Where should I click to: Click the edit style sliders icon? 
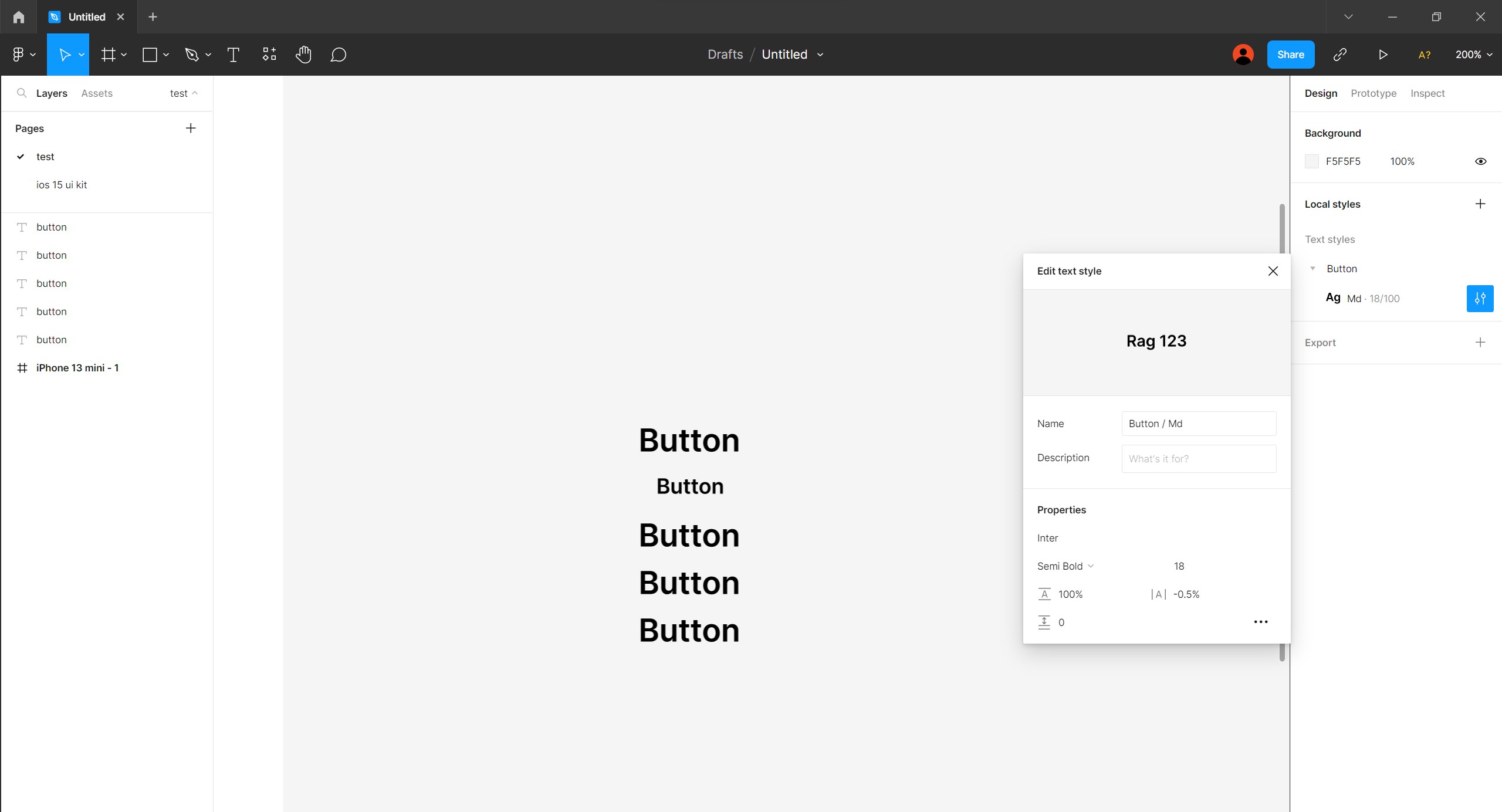tap(1480, 299)
